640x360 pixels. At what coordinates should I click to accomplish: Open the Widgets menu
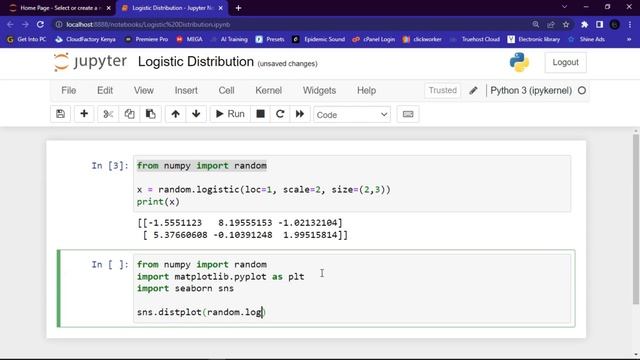click(319, 91)
